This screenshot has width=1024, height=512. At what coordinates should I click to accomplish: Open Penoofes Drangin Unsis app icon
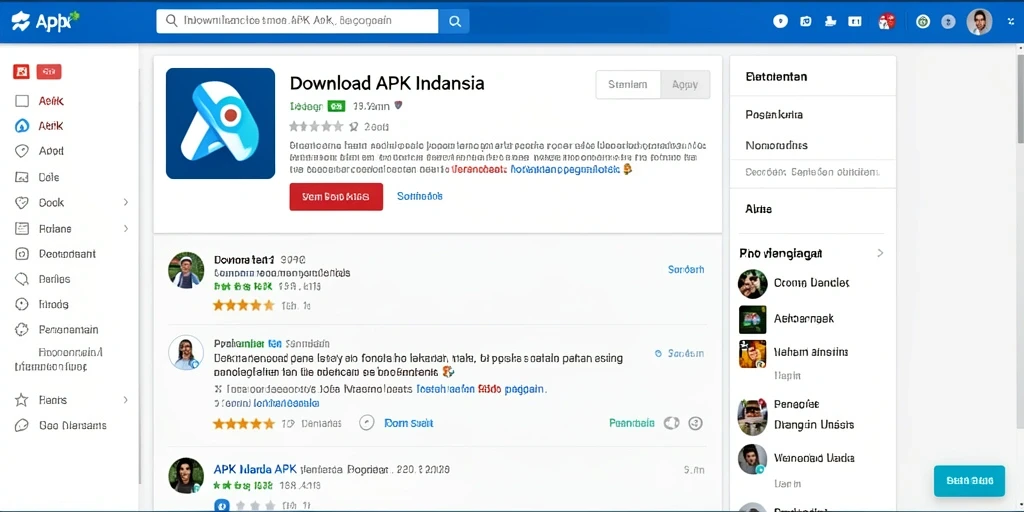(752, 417)
